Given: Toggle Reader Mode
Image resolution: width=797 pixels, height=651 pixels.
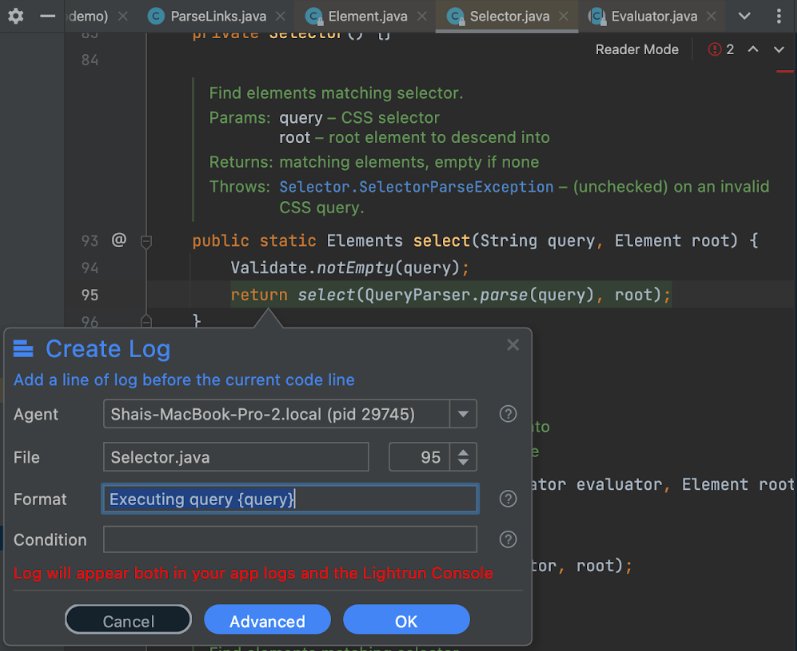Looking at the screenshot, I should pyautogui.click(x=637, y=49).
